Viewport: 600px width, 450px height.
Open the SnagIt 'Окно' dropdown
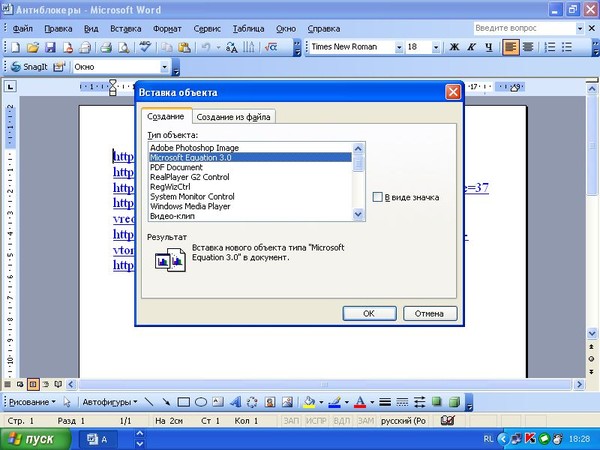click(164, 67)
